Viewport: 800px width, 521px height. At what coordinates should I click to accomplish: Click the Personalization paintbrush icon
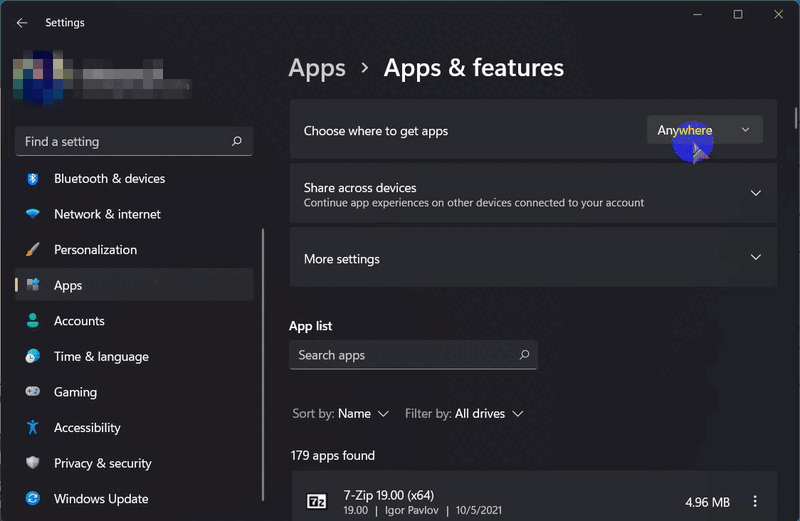tap(33, 250)
